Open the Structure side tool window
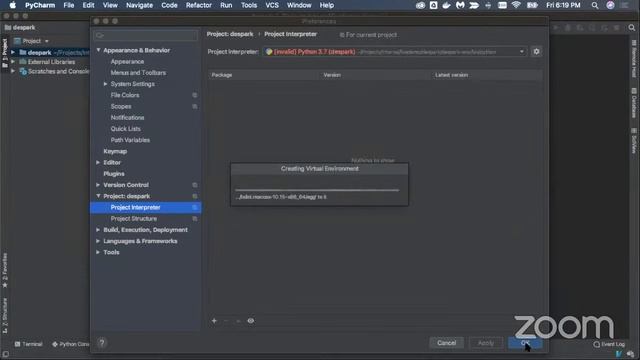The image size is (640, 360). pyautogui.click(x=5, y=316)
